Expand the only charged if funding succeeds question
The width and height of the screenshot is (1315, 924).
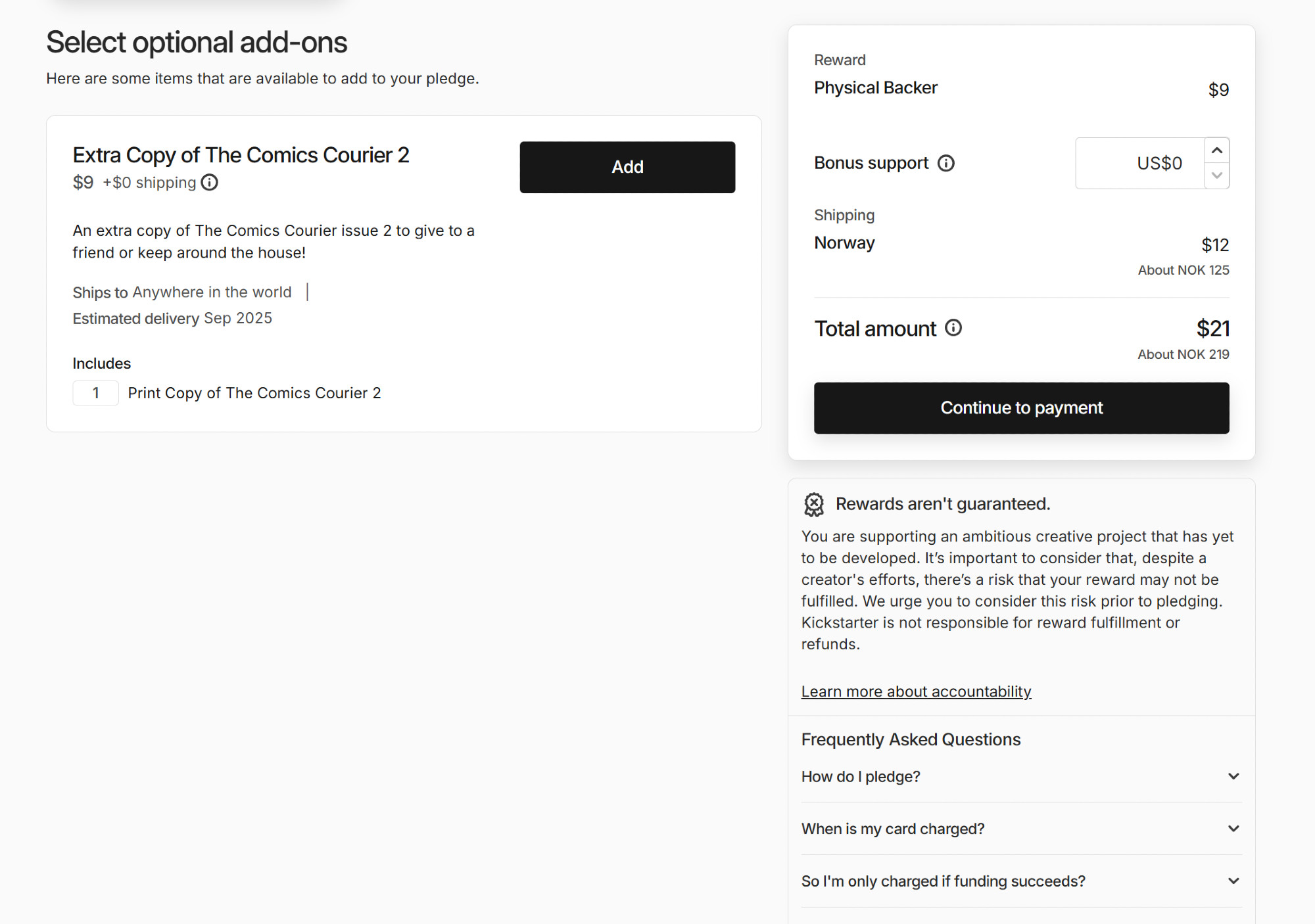click(943, 881)
